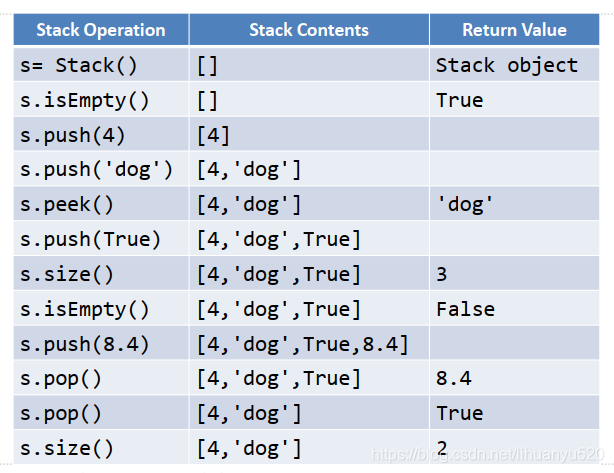Click the 's.push(True)' operation cell
Image resolution: width=614 pixels, height=473 pixels.
click(90, 239)
